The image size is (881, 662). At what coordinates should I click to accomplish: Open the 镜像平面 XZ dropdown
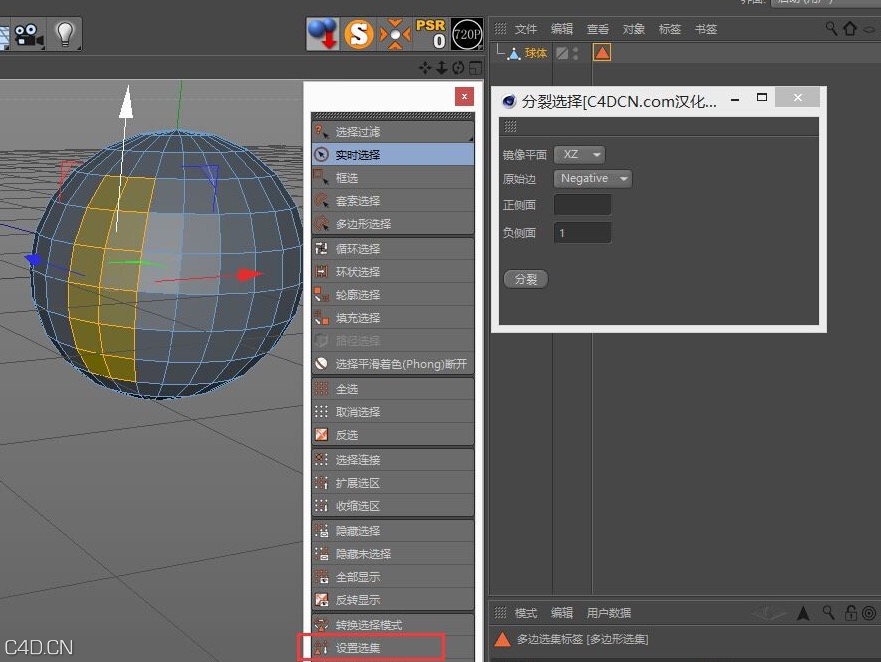pyautogui.click(x=579, y=154)
